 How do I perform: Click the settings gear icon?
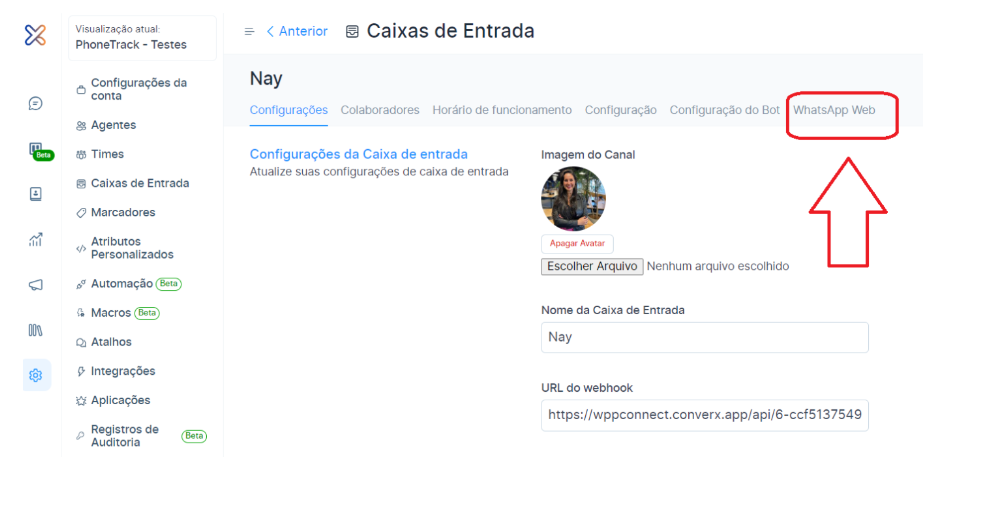click(36, 375)
